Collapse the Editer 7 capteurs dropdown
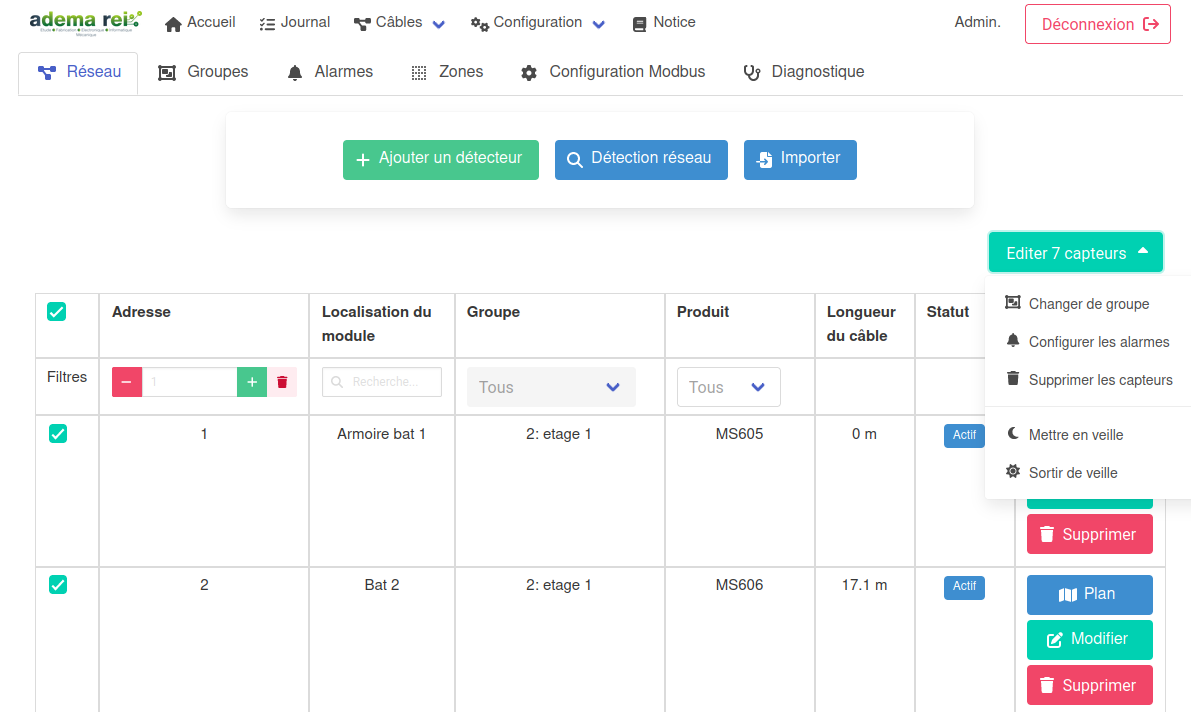 1075,252
